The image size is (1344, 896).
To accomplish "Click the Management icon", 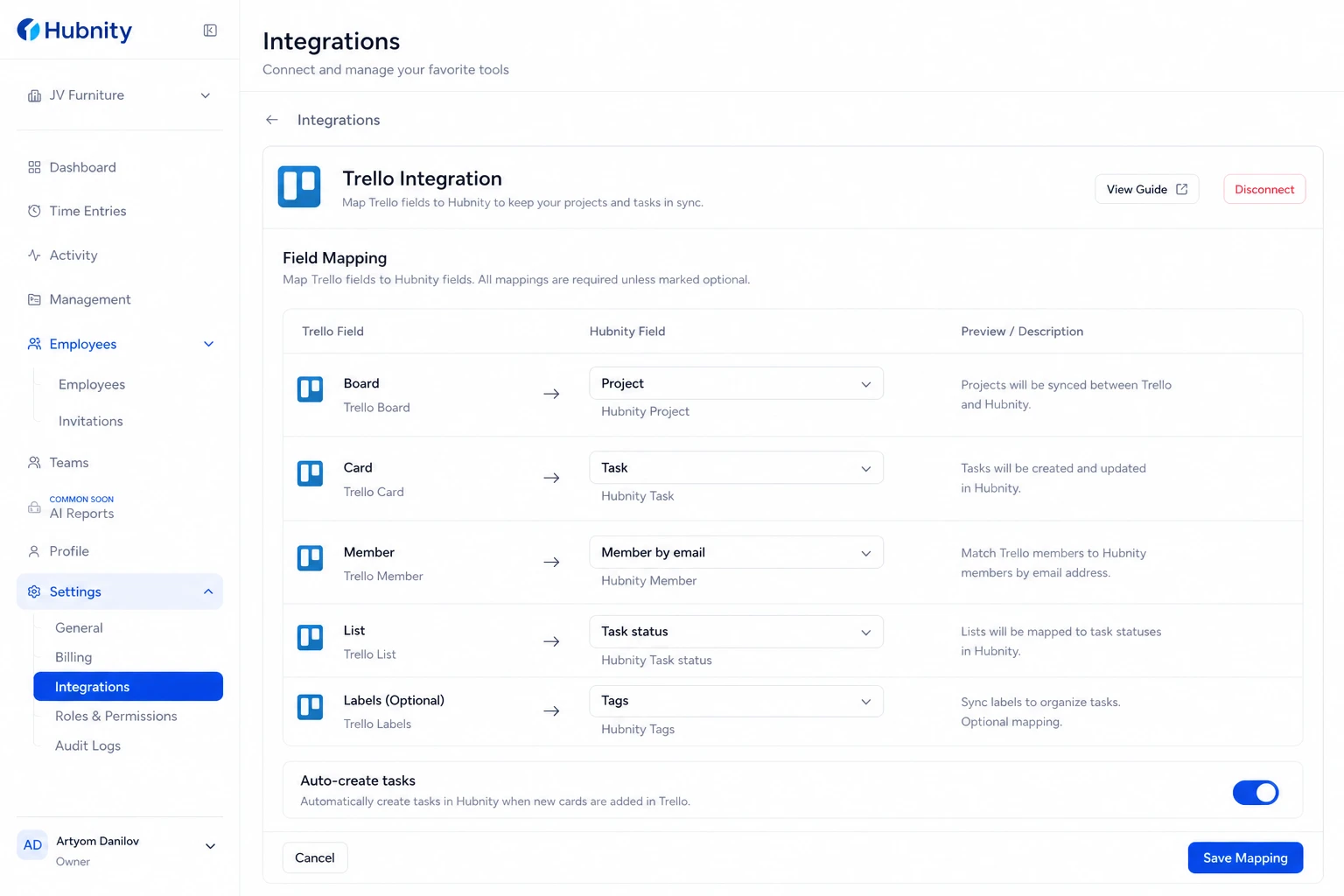I will [x=34, y=299].
